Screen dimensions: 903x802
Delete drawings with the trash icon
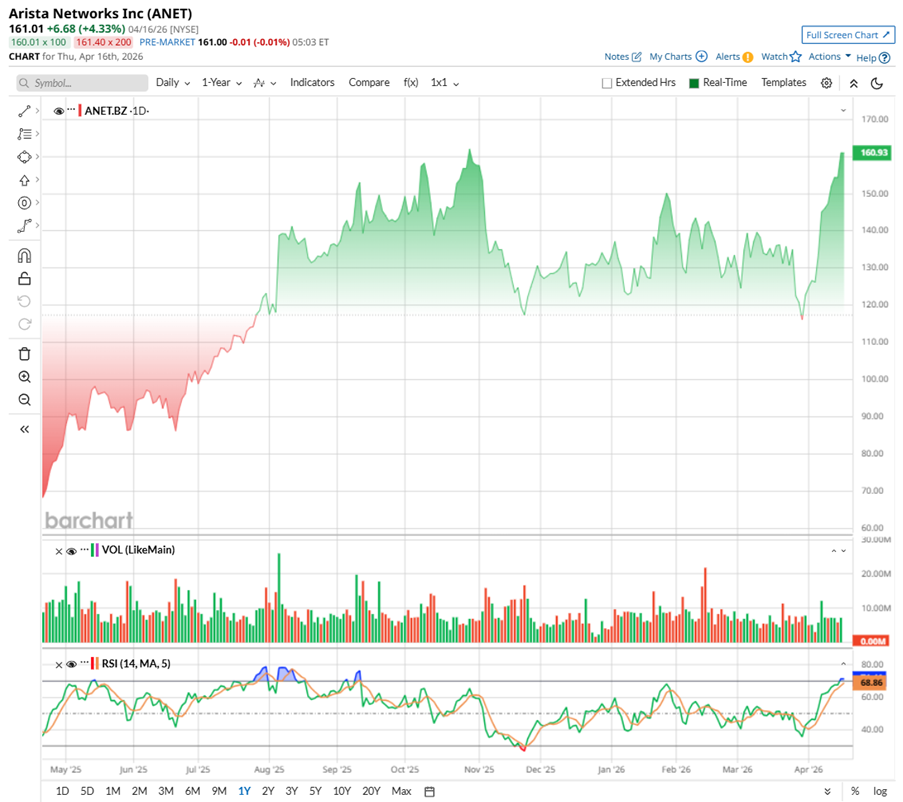[24, 353]
